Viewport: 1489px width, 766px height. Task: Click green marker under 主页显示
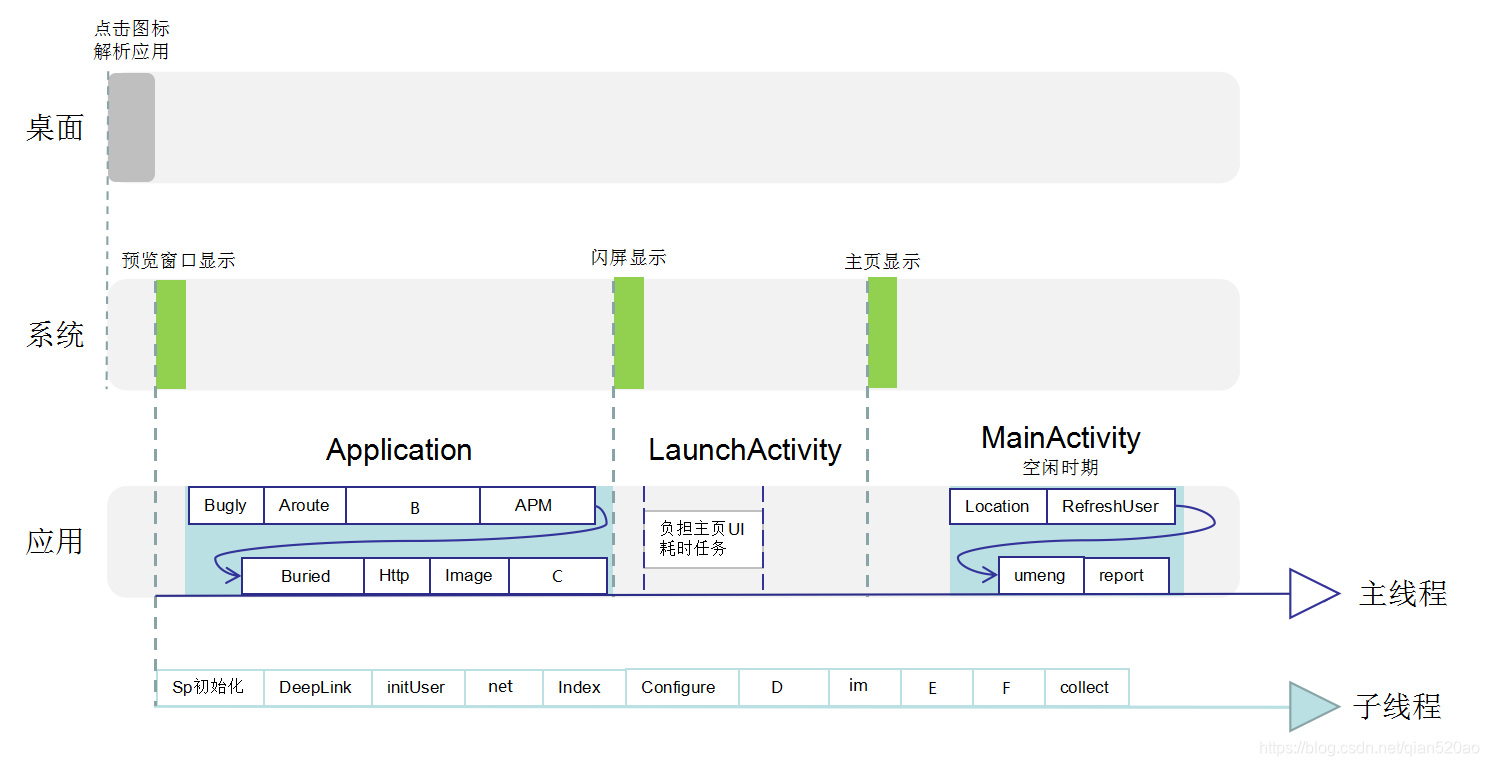point(882,333)
